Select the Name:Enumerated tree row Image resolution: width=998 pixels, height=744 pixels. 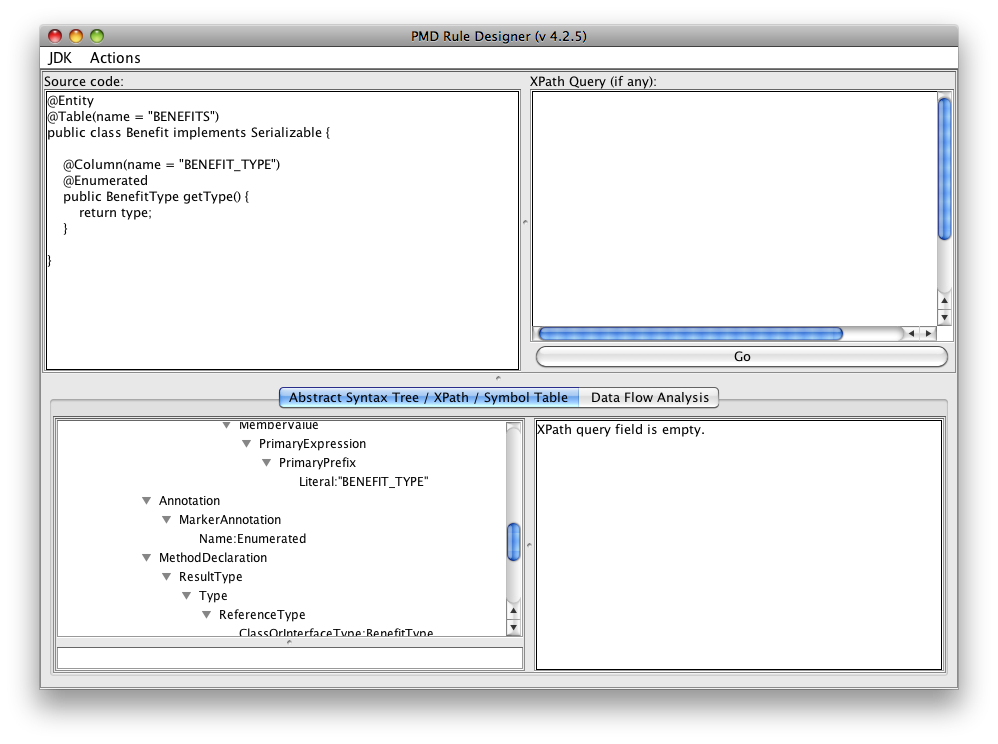coord(252,539)
